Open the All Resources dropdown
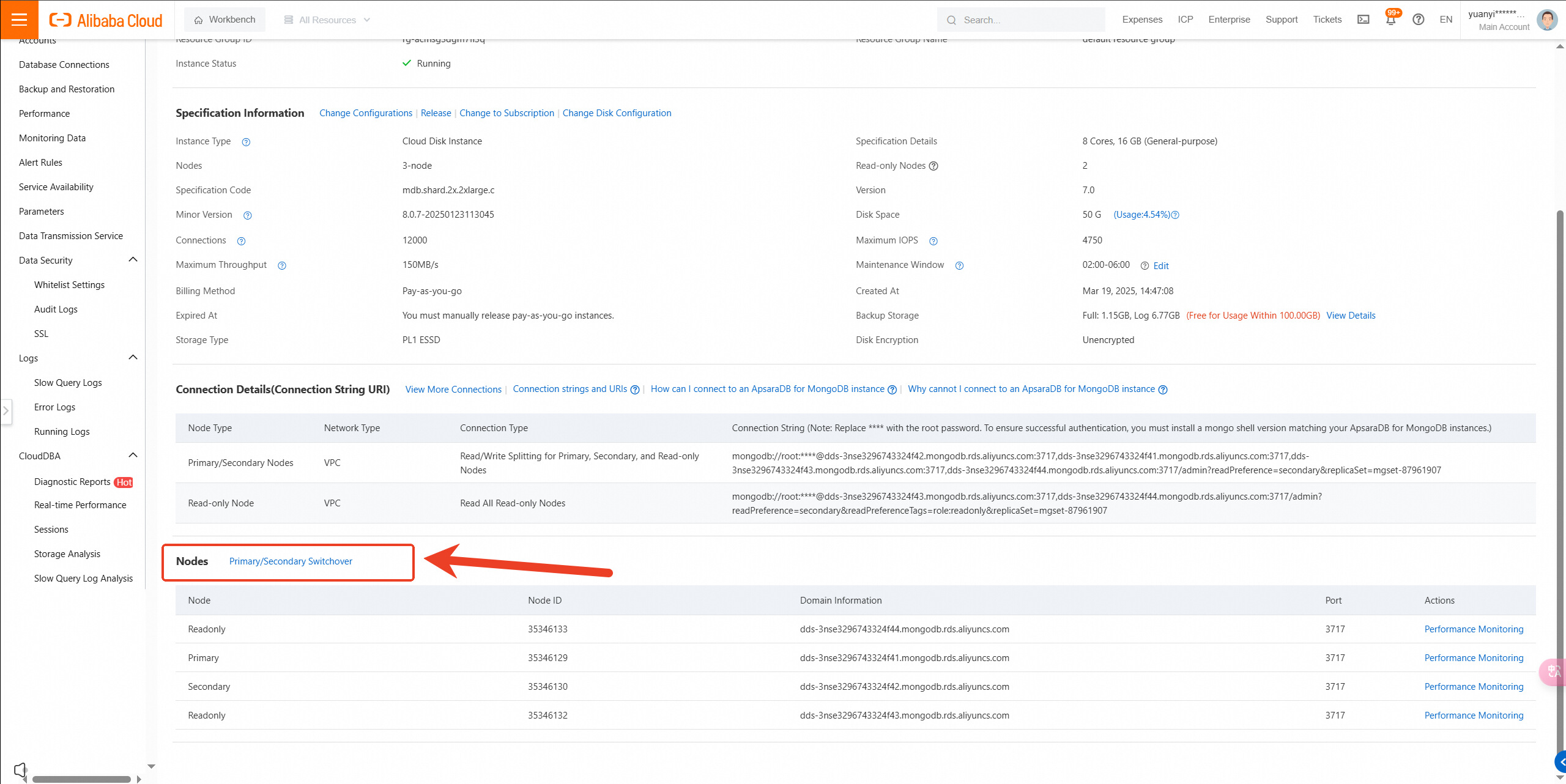This screenshot has height=784, width=1566. pyautogui.click(x=327, y=20)
